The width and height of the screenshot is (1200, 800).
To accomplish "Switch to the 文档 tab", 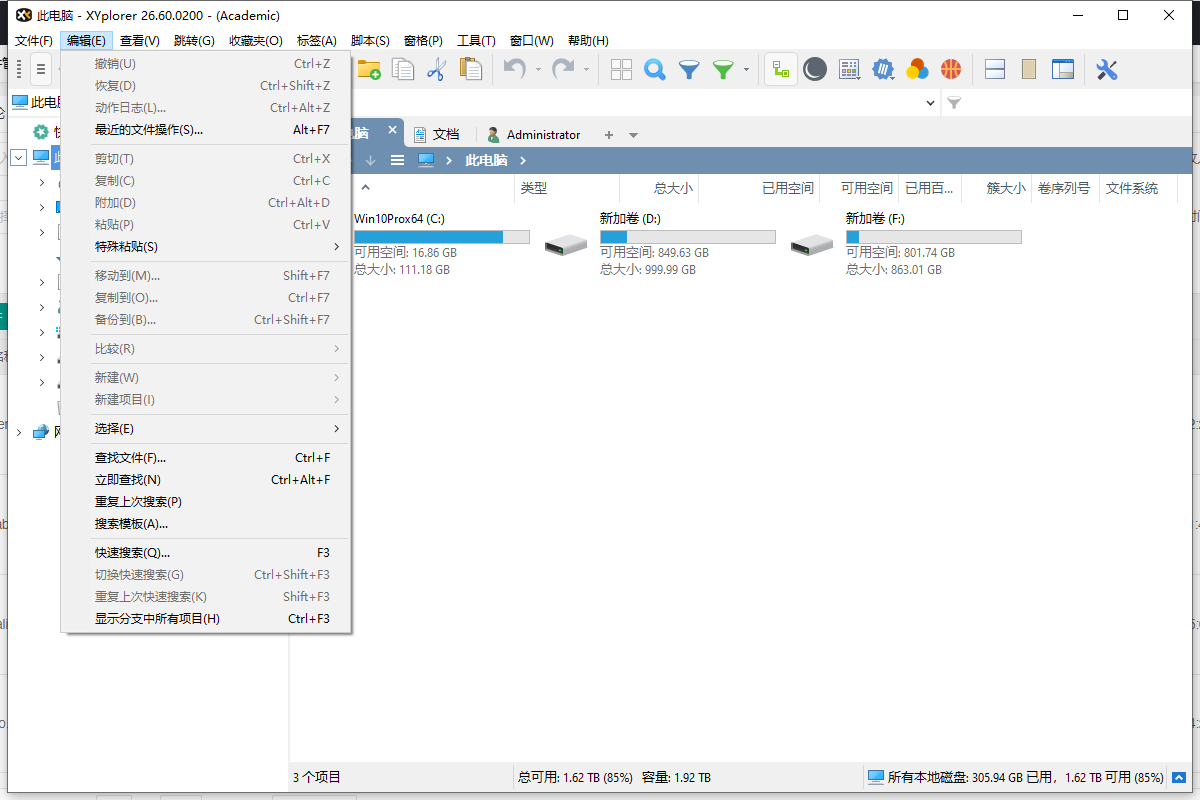I will click(437, 134).
